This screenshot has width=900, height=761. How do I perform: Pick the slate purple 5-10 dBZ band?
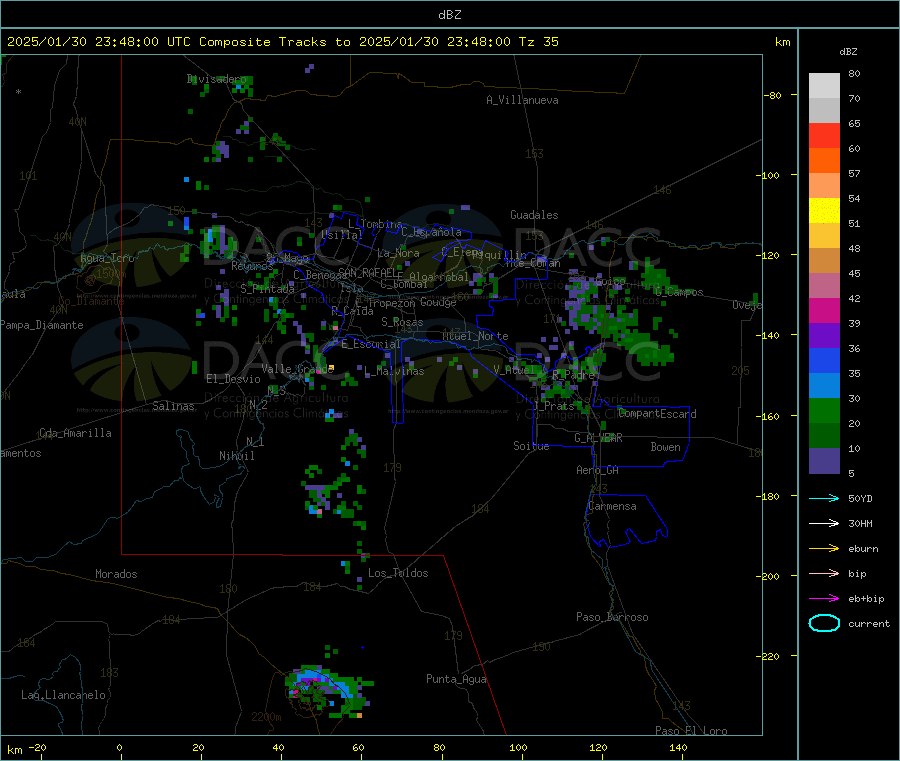coord(824,461)
